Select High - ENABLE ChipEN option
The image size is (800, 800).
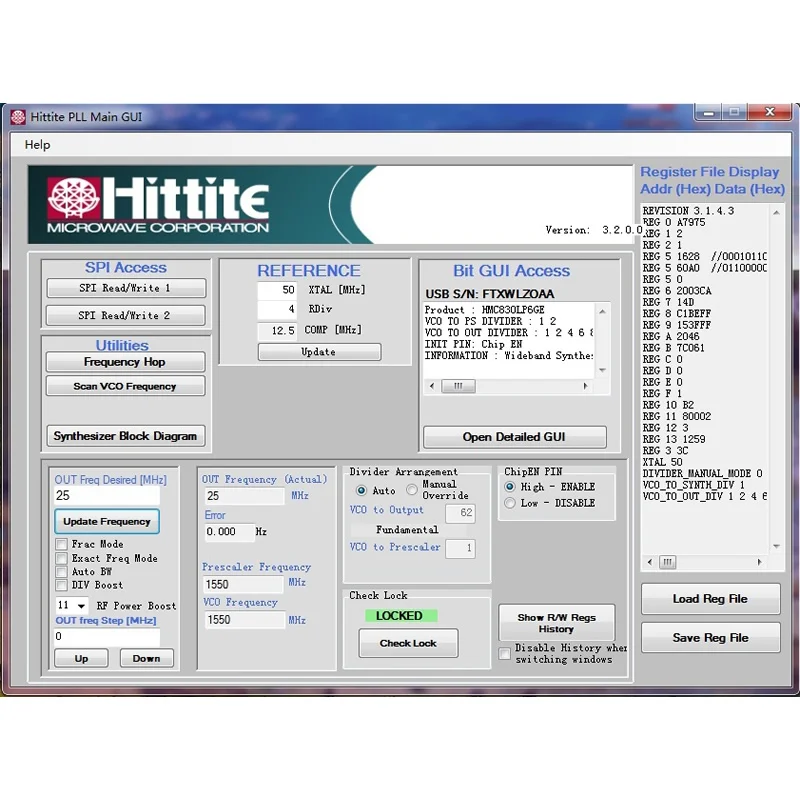[x=509, y=487]
